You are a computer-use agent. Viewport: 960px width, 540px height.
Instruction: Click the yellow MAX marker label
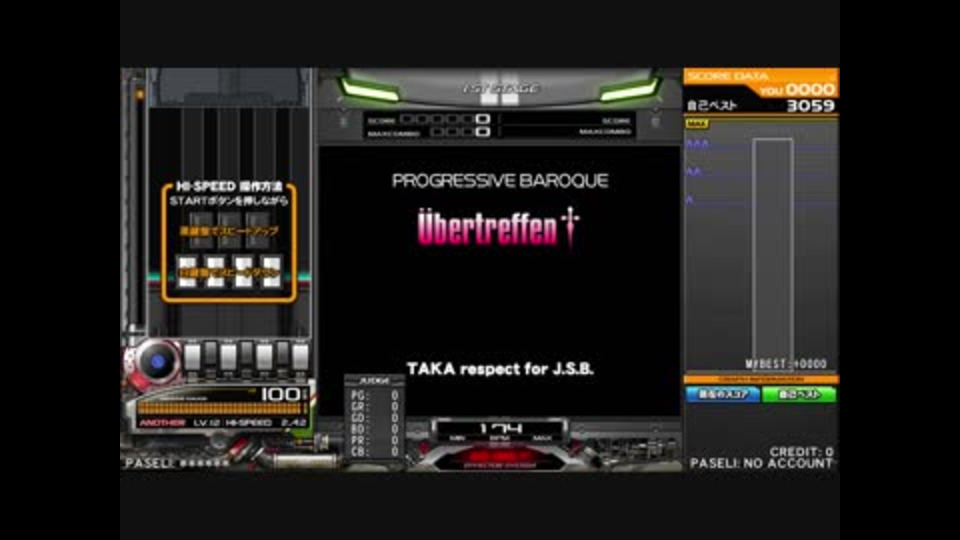pyautogui.click(x=697, y=124)
